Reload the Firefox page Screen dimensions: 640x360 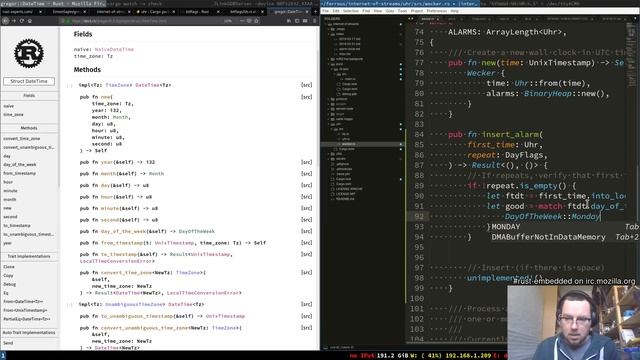click(x=22, y=20)
